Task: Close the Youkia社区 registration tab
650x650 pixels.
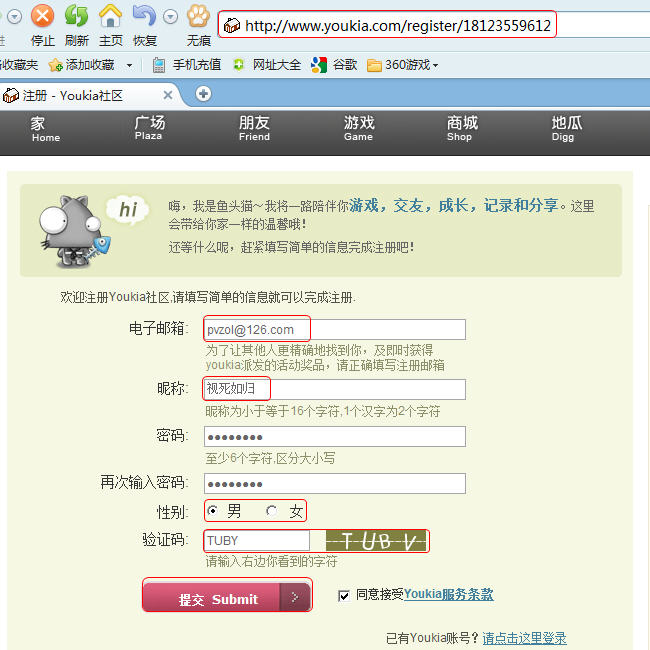Action: [x=168, y=95]
